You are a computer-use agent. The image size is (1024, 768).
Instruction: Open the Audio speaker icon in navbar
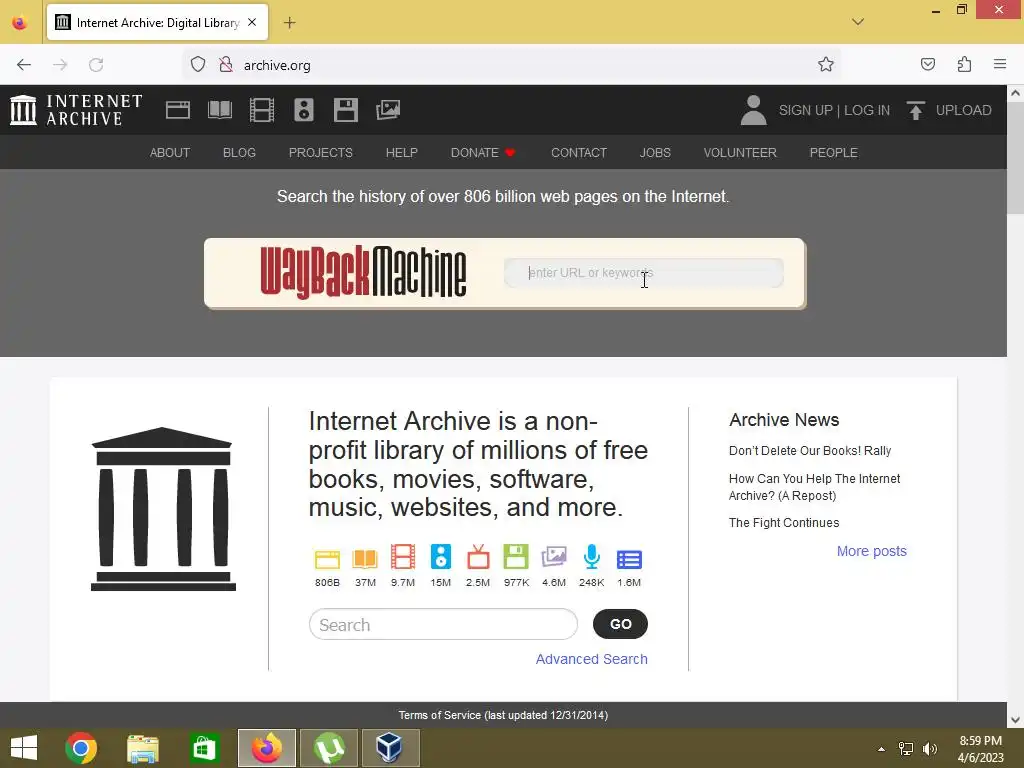pyautogui.click(x=304, y=110)
